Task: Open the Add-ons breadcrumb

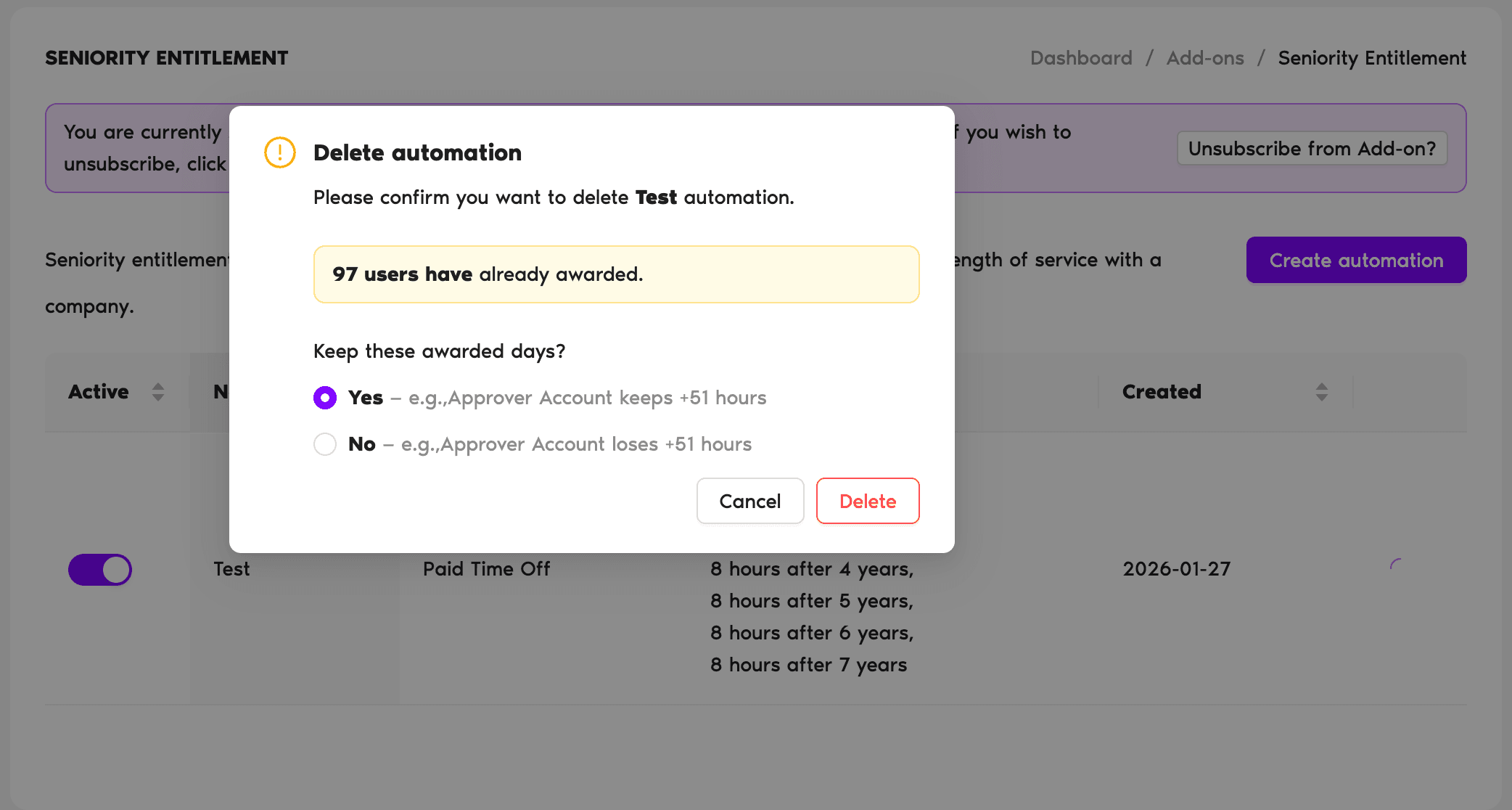Action: [x=1204, y=57]
